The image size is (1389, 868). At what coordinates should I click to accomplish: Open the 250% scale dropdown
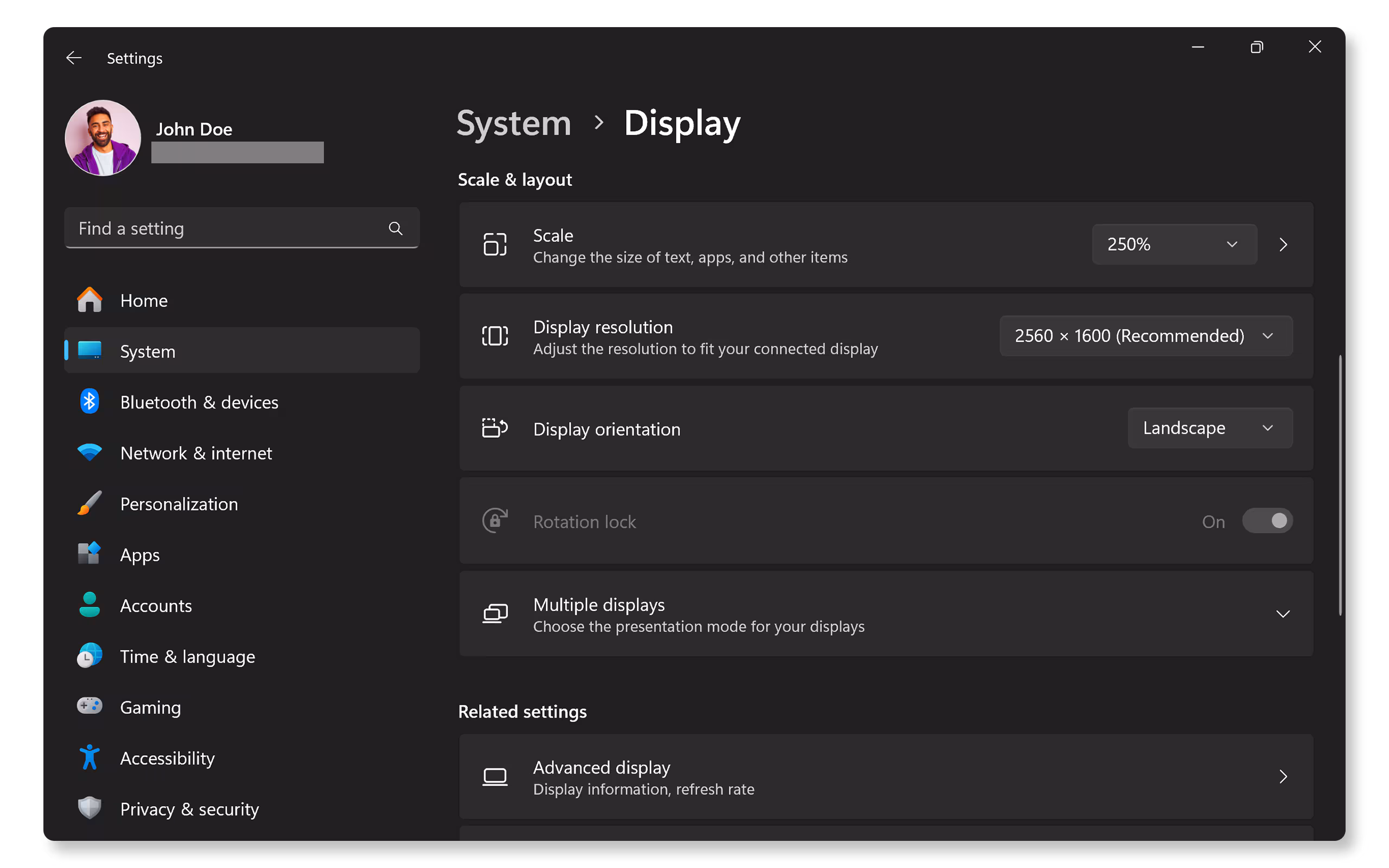pos(1174,245)
